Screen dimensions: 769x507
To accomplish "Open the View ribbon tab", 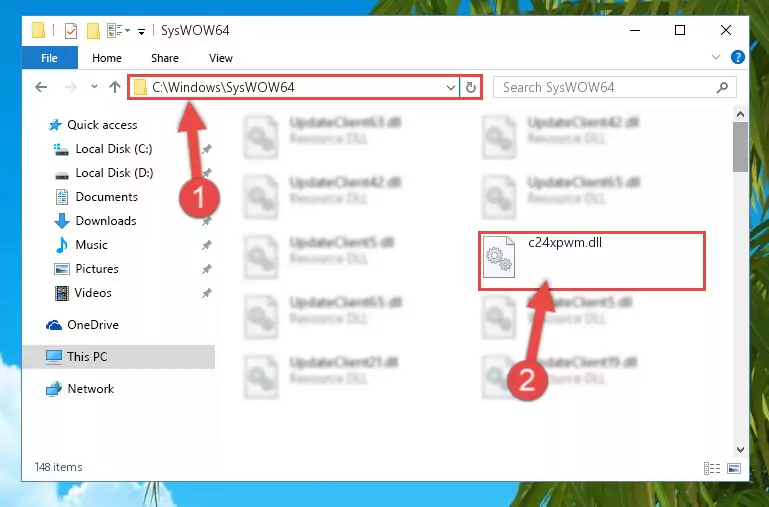I will [221, 58].
